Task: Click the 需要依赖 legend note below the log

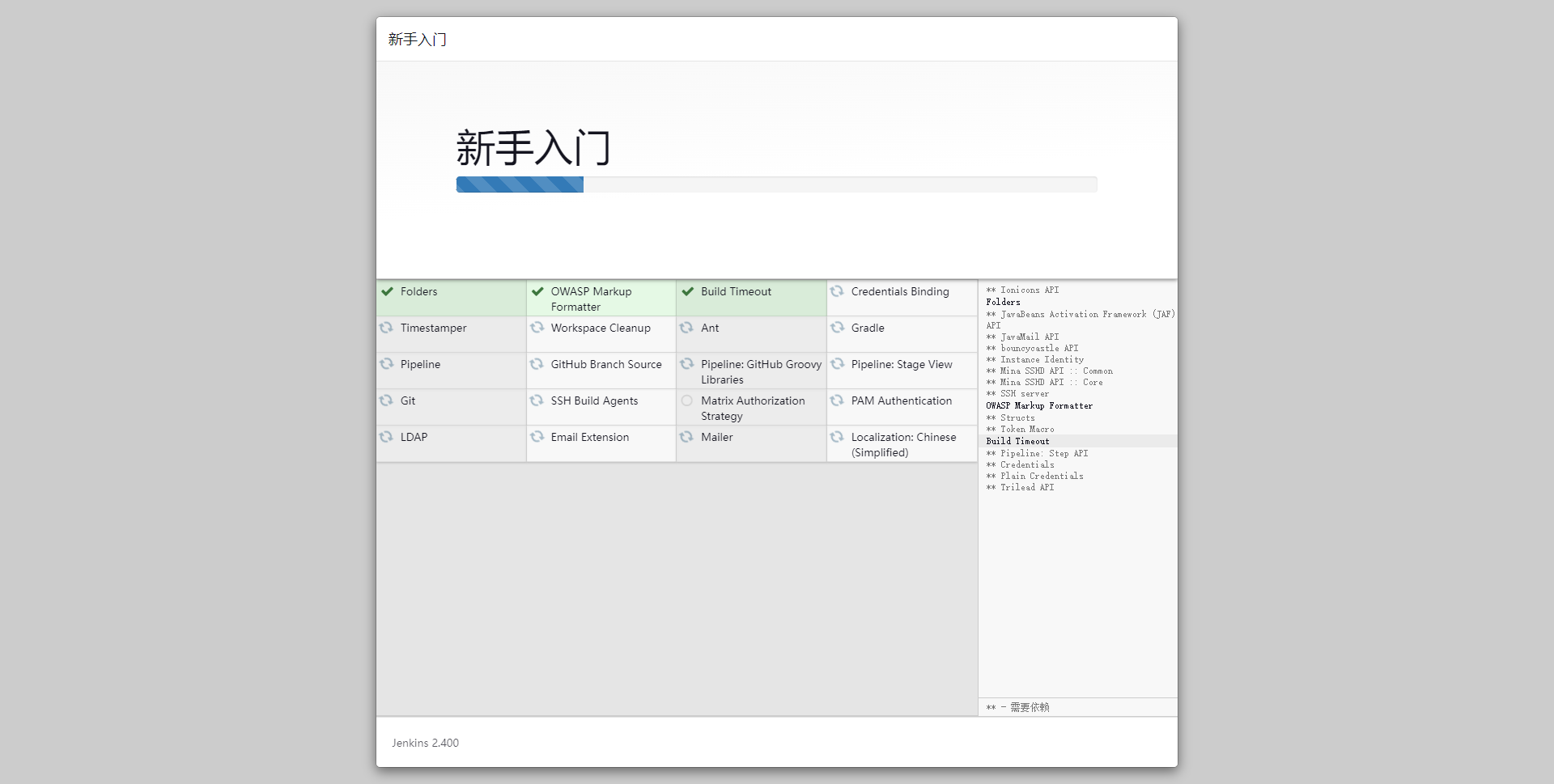Action: point(1018,707)
